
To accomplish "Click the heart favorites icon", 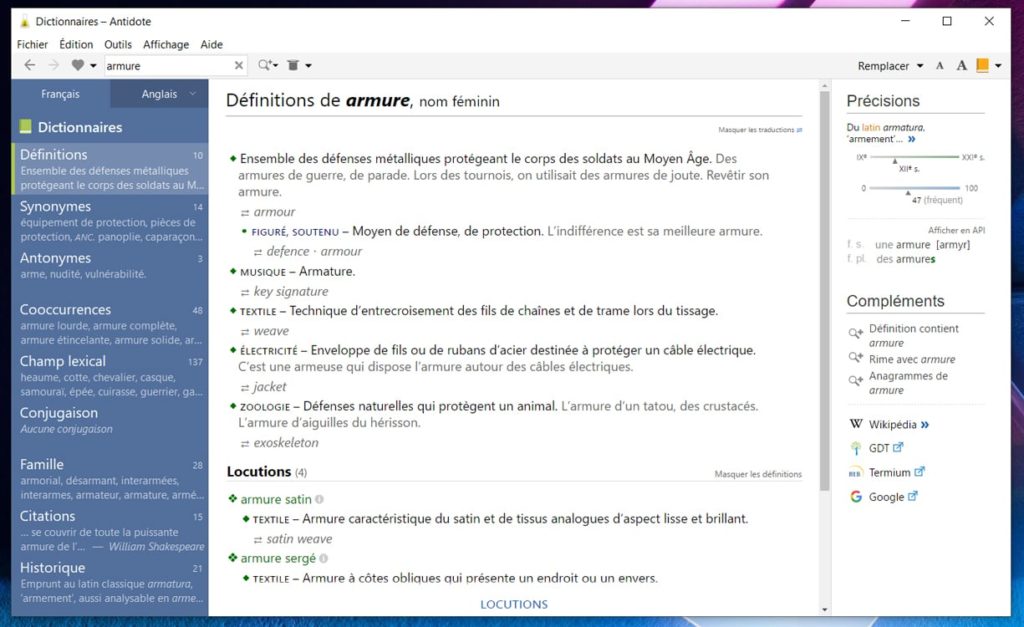I will 78,65.
